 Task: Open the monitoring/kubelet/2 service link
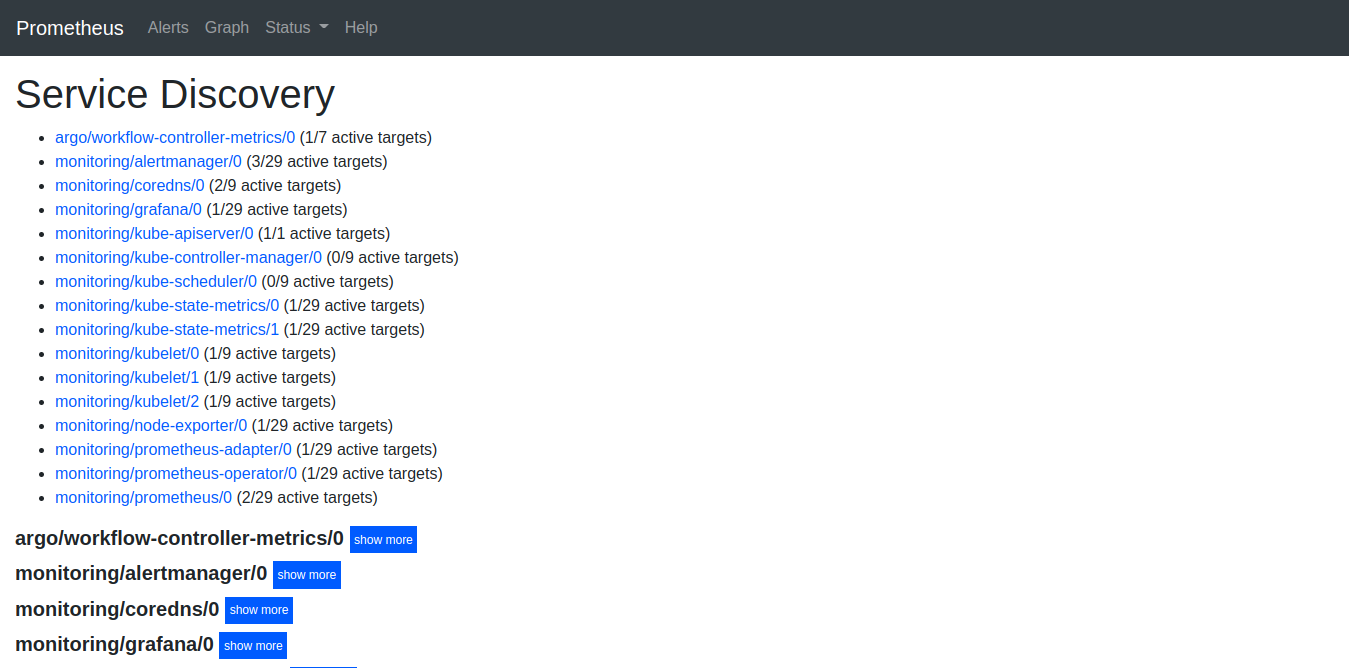click(127, 401)
